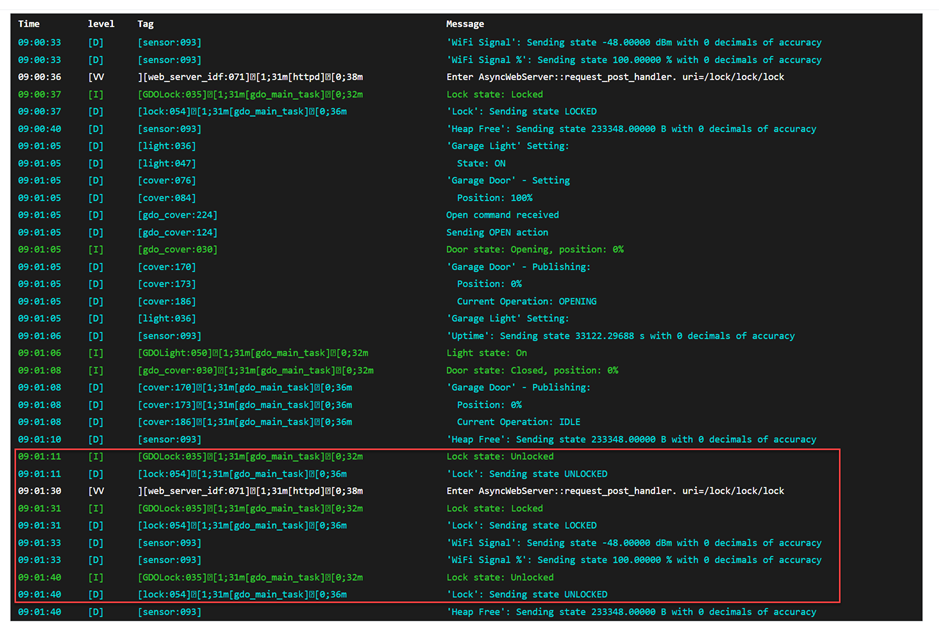Click 'Lock state: Locked' at 09:01:31

[494, 508]
